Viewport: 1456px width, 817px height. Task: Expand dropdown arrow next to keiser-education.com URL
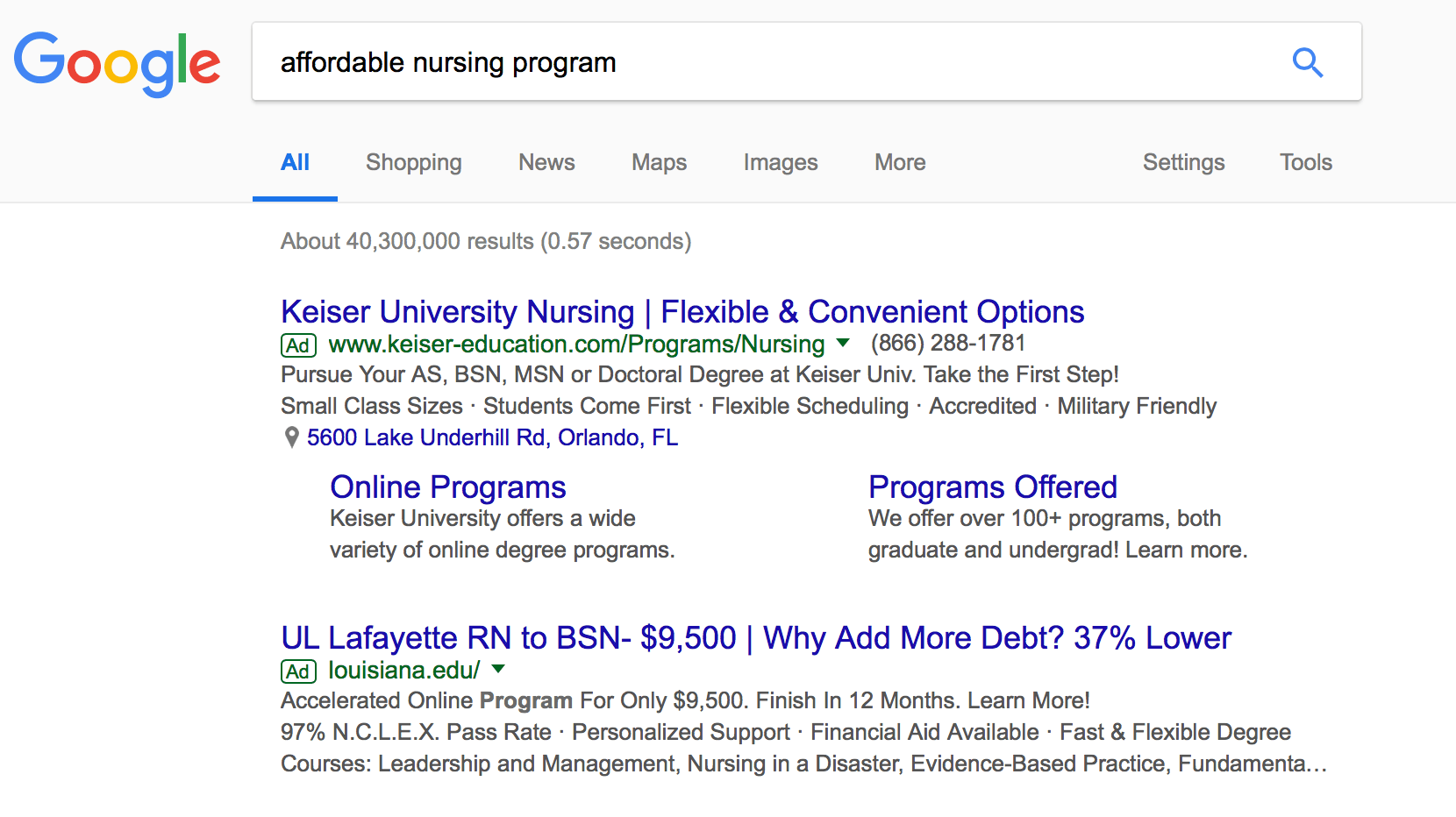[x=843, y=343]
